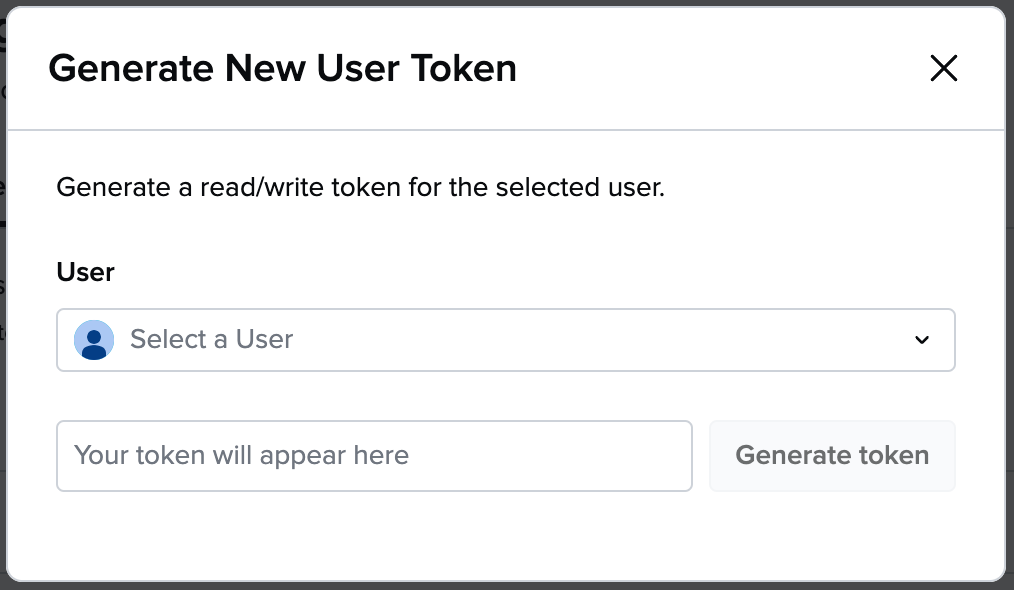Expand the user list chevron arrow
Screen dimensions: 1014x590
(922, 340)
